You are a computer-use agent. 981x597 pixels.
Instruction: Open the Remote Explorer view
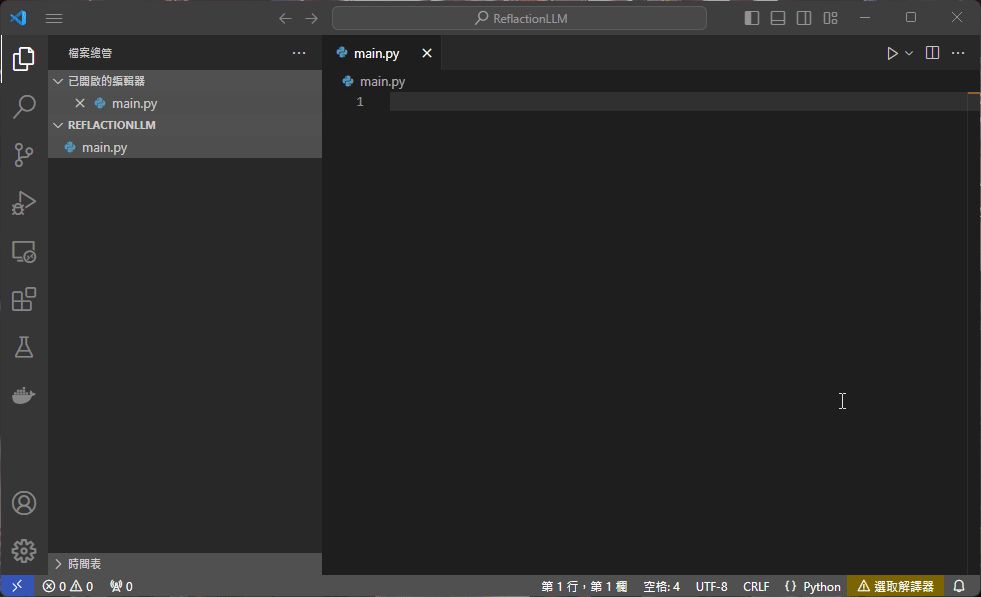pos(24,251)
